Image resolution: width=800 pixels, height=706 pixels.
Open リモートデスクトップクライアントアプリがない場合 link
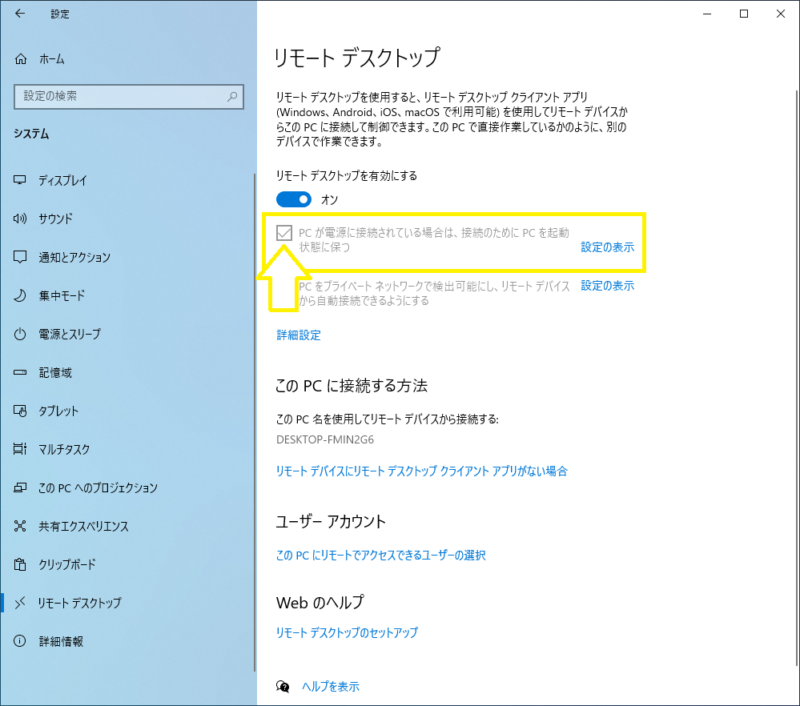[421, 471]
